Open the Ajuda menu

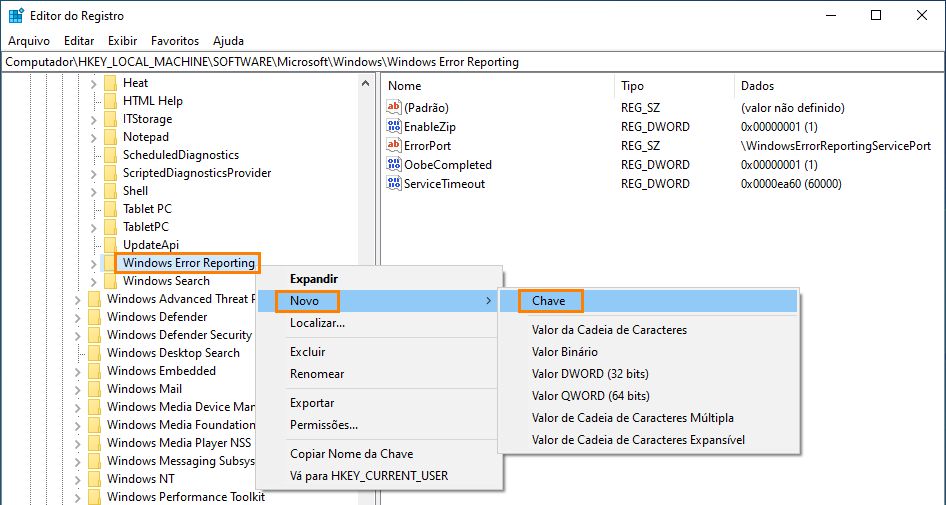(x=229, y=41)
